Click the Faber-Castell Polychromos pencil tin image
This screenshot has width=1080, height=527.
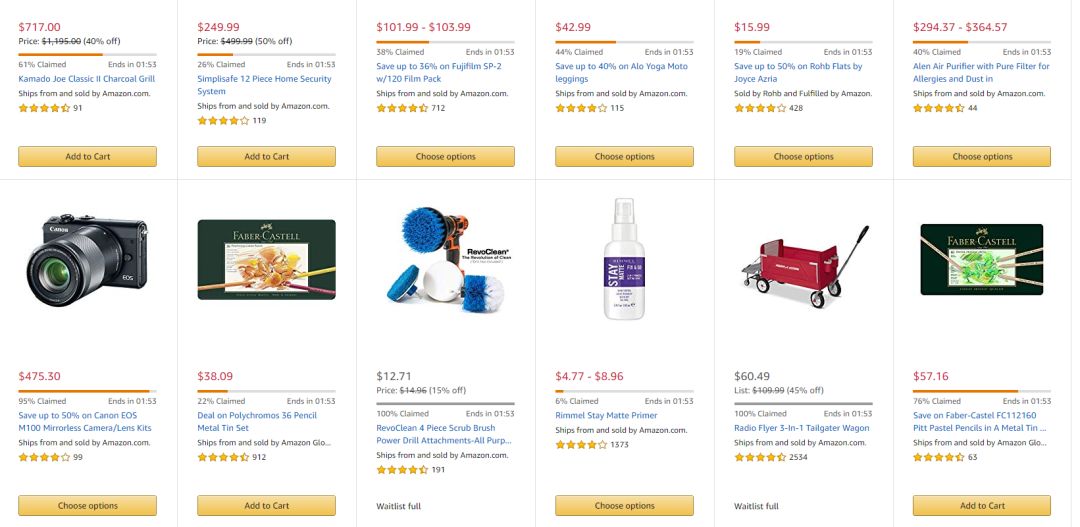pos(266,260)
